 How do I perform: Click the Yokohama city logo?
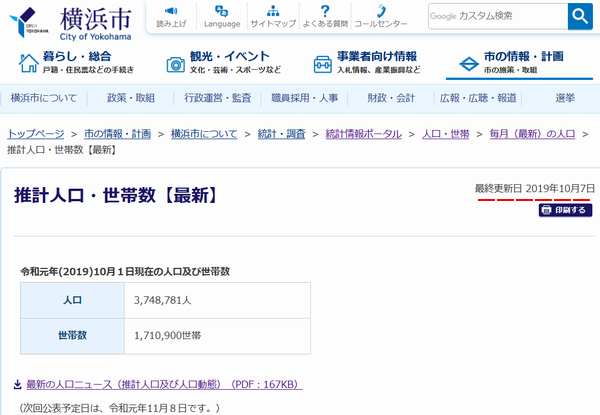click(x=70, y=23)
